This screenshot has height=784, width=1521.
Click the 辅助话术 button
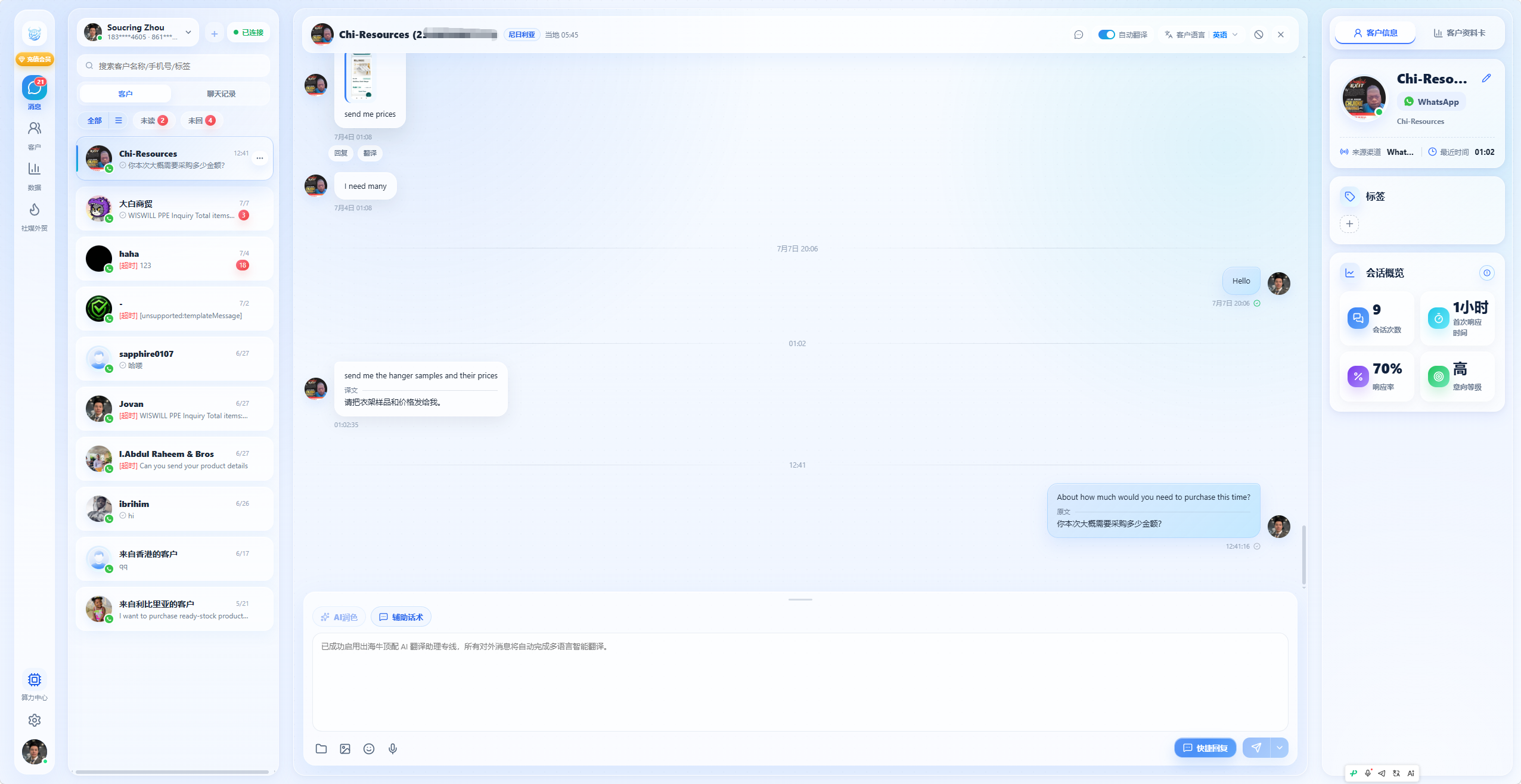pos(401,617)
